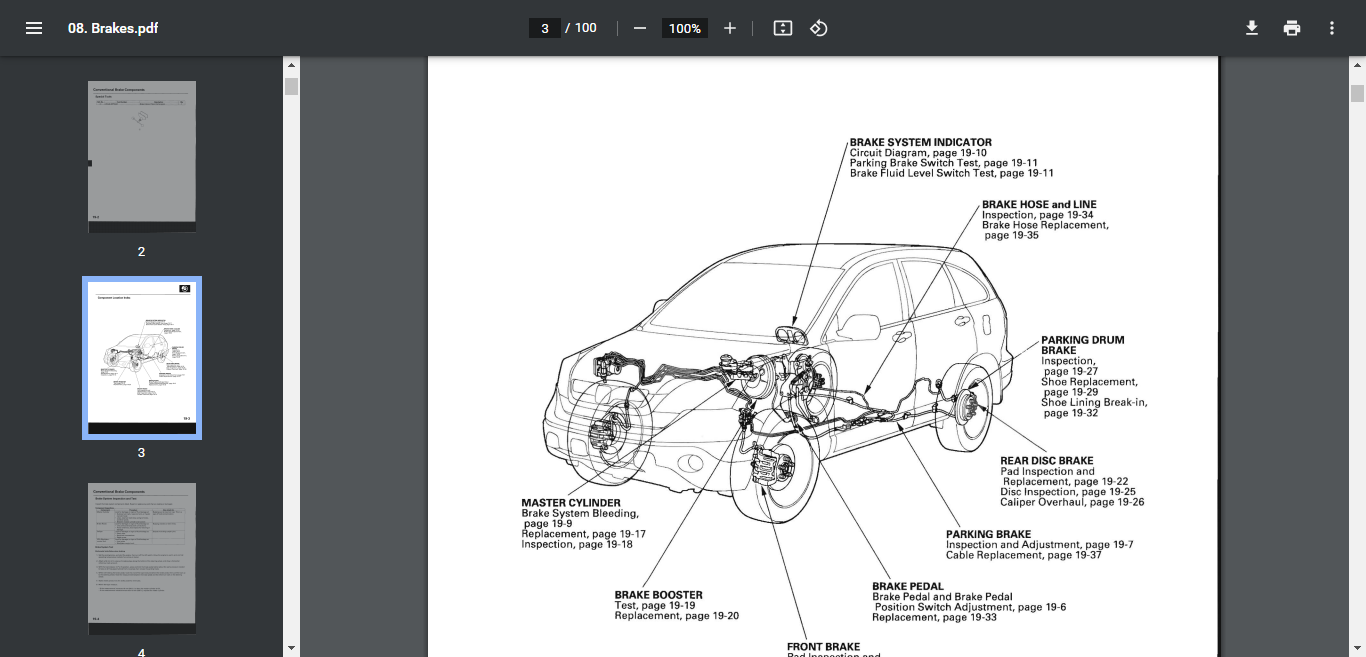The width and height of the screenshot is (1366, 657).
Task: Click the 'MASTER CYLINDER' heading
Action: coord(571,503)
